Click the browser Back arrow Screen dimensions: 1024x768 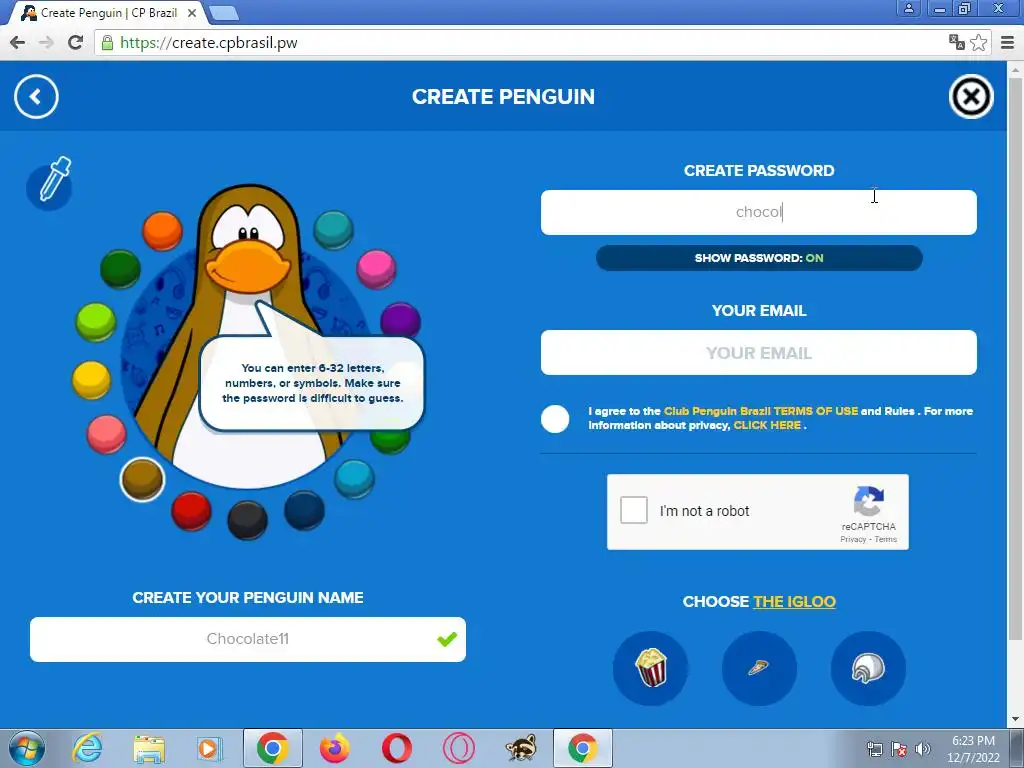18,43
